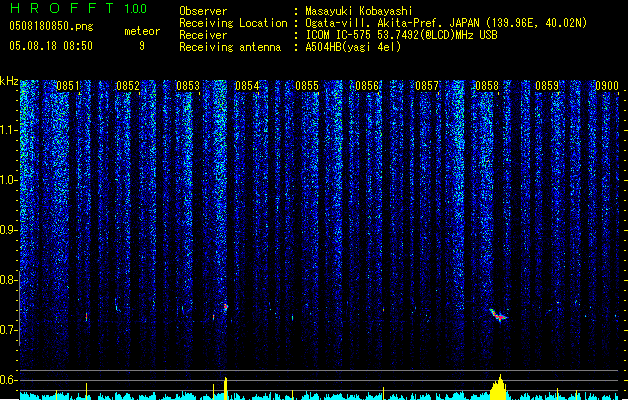Click the 0851 time marker
Image resolution: width=629 pixels, height=400 pixels.
(x=68, y=86)
